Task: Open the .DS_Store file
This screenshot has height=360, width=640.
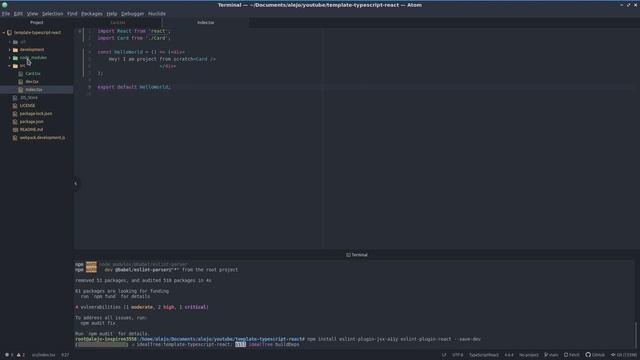Action: (x=29, y=98)
